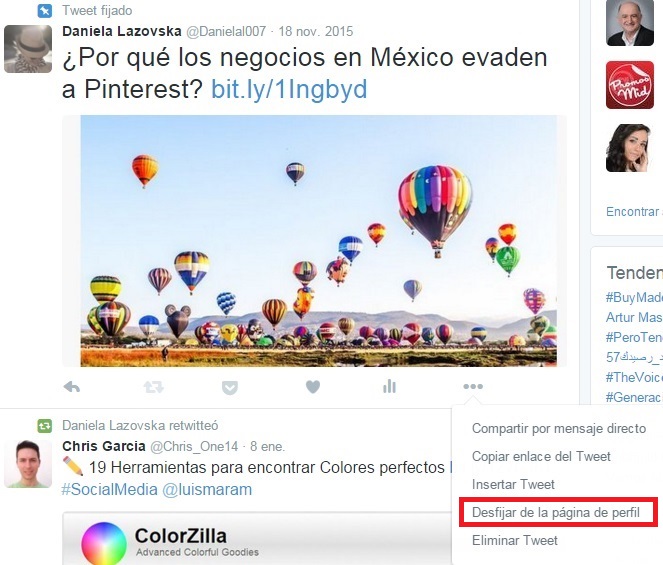Click Daniela Lazovska's hat avatar

click(x=28, y=49)
